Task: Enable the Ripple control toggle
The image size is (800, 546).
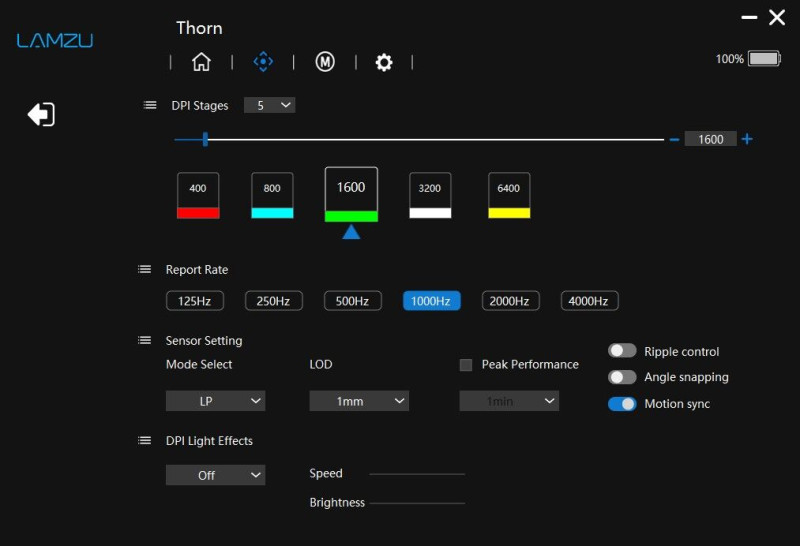Action: 622,351
